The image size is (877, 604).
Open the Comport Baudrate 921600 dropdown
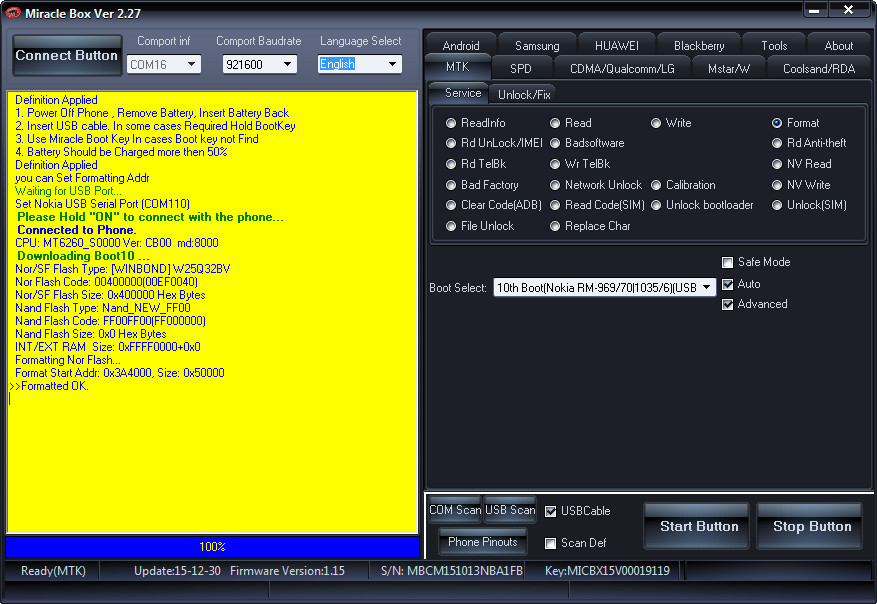point(260,64)
